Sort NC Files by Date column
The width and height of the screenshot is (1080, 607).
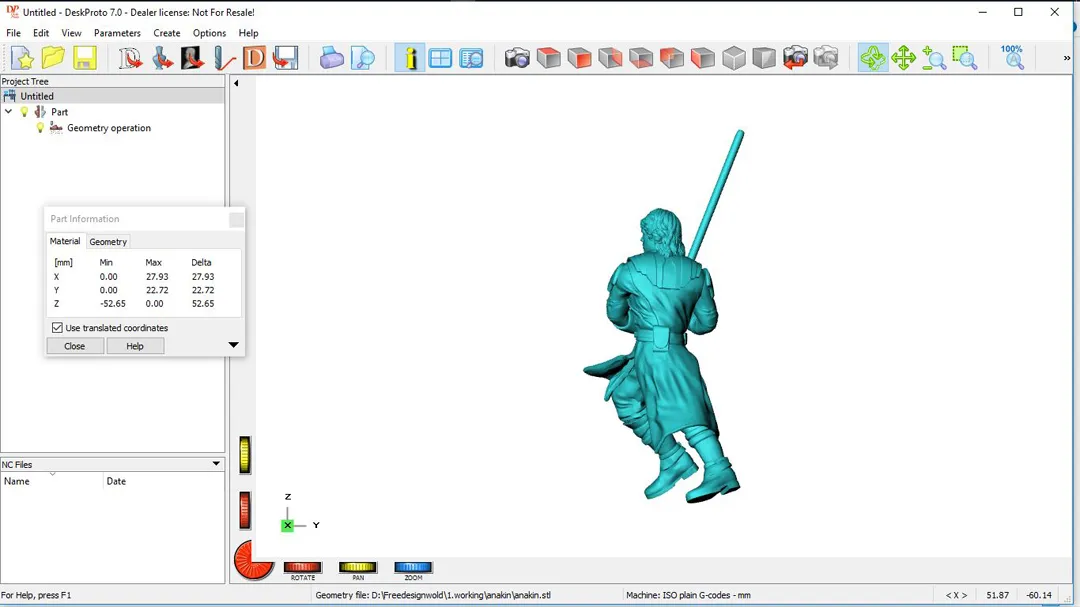(164, 481)
